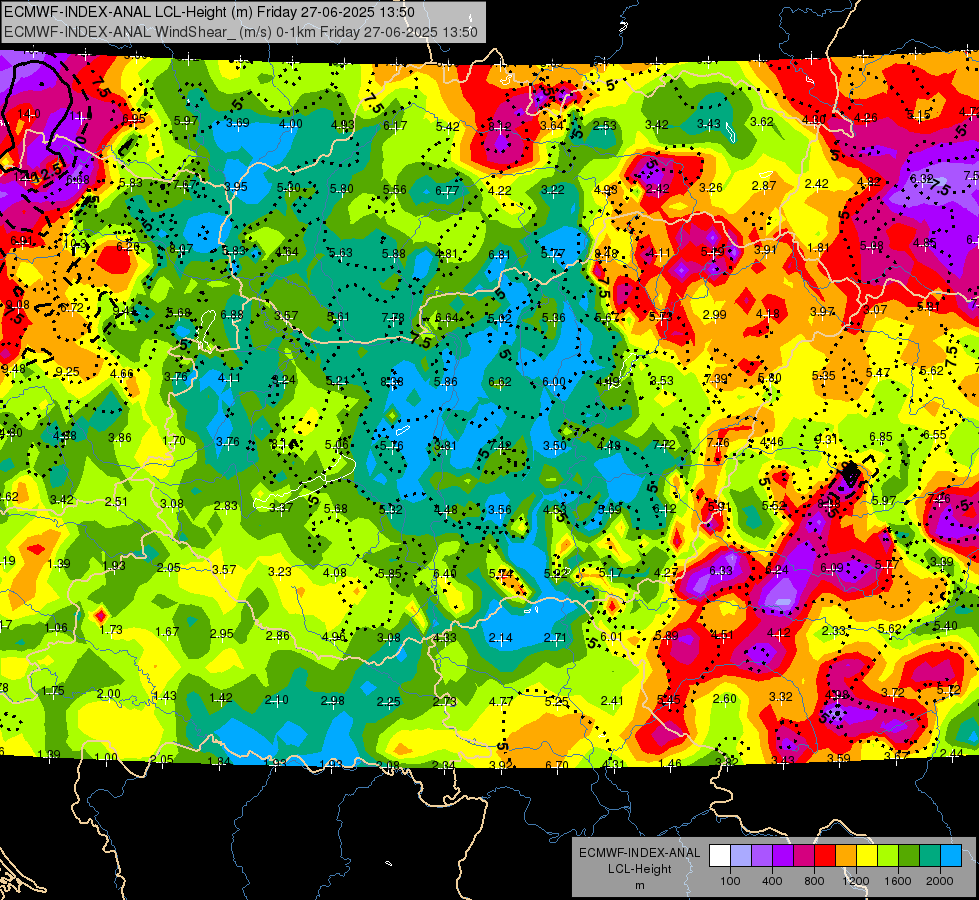Click the legend label 'LCL-Height'
Screen dimensions: 979x900
pos(639,869)
